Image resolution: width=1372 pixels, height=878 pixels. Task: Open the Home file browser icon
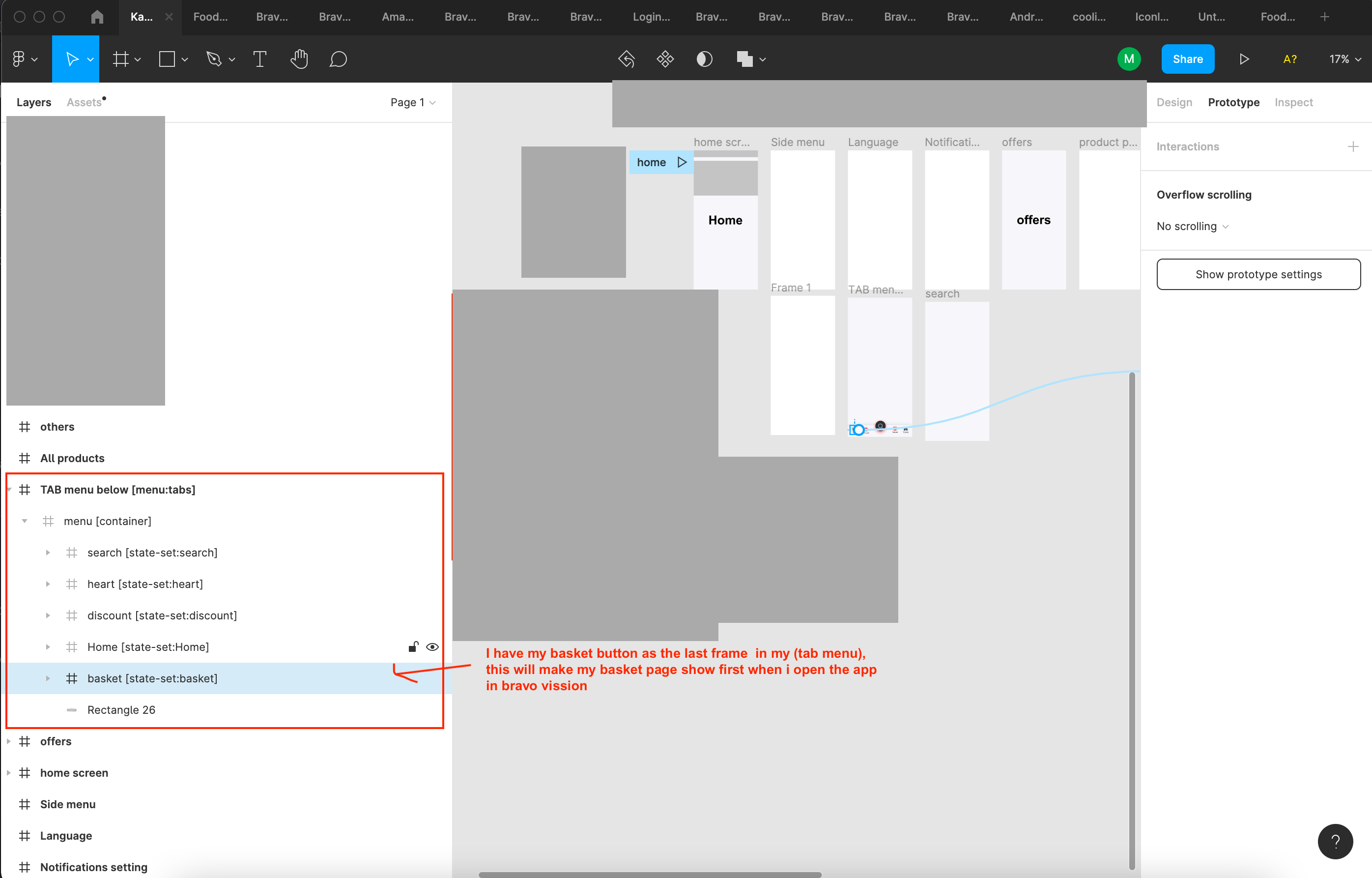(x=97, y=17)
